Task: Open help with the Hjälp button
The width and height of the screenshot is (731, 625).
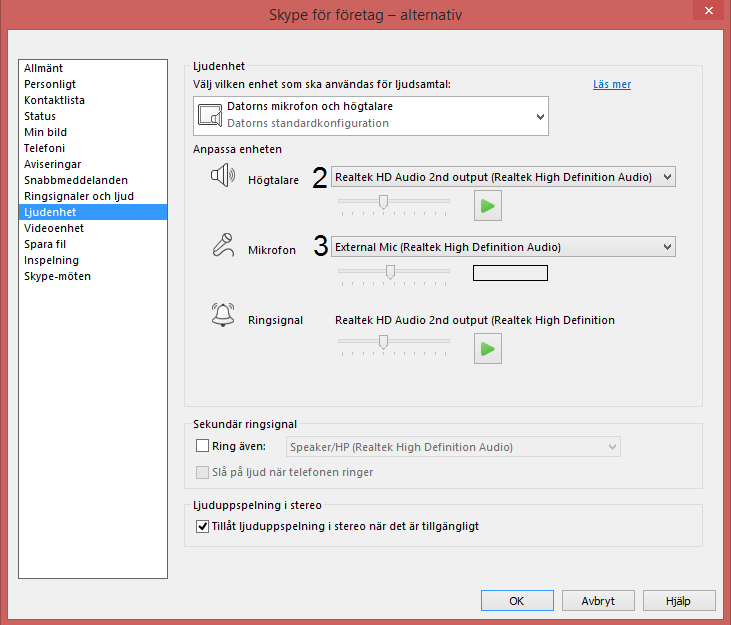Action: pos(679,601)
